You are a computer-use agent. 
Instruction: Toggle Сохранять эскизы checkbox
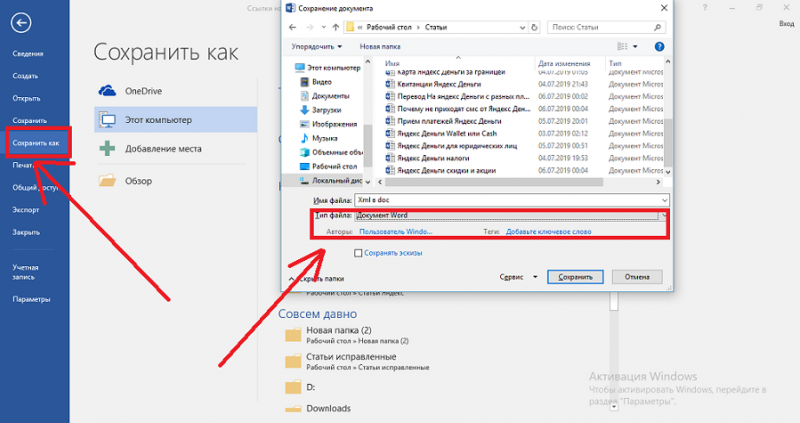tap(358, 253)
